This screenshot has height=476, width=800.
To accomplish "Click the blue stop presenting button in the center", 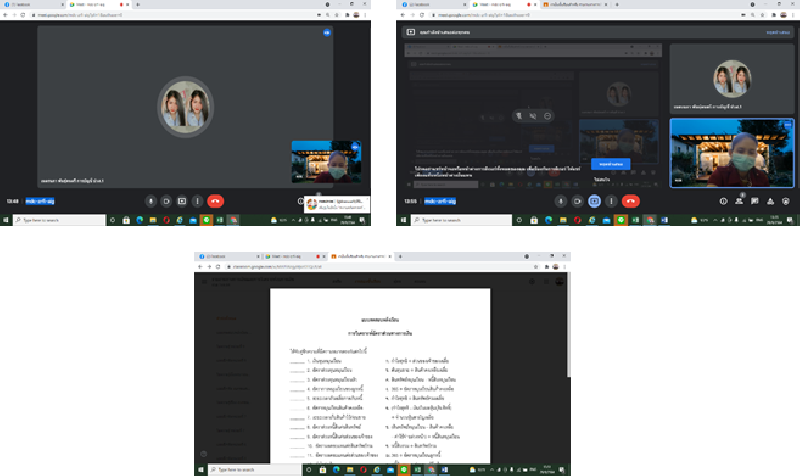I will pyautogui.click(x=610, y=162).
